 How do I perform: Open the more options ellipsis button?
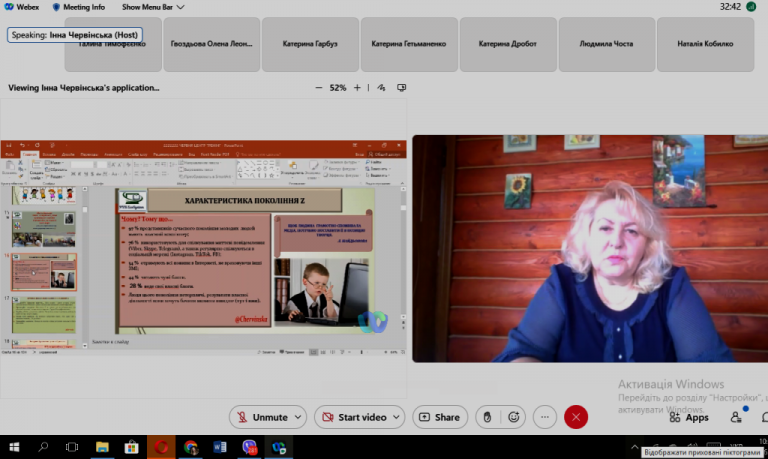pos(545,417)
